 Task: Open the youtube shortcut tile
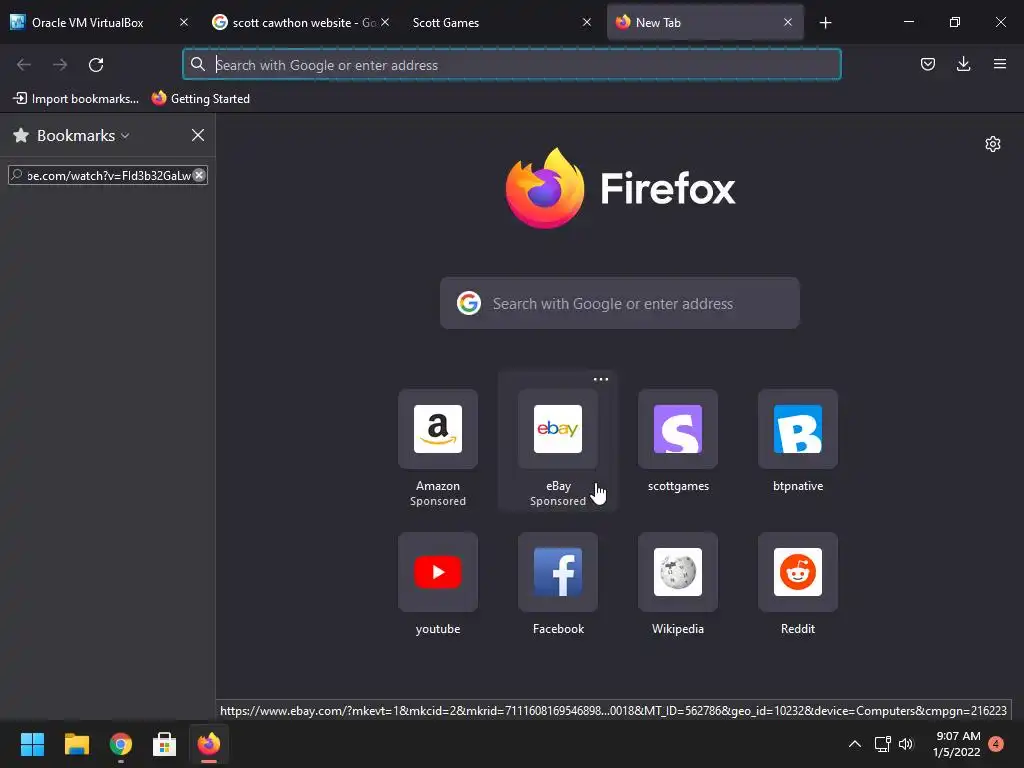(x=438, y=572)
